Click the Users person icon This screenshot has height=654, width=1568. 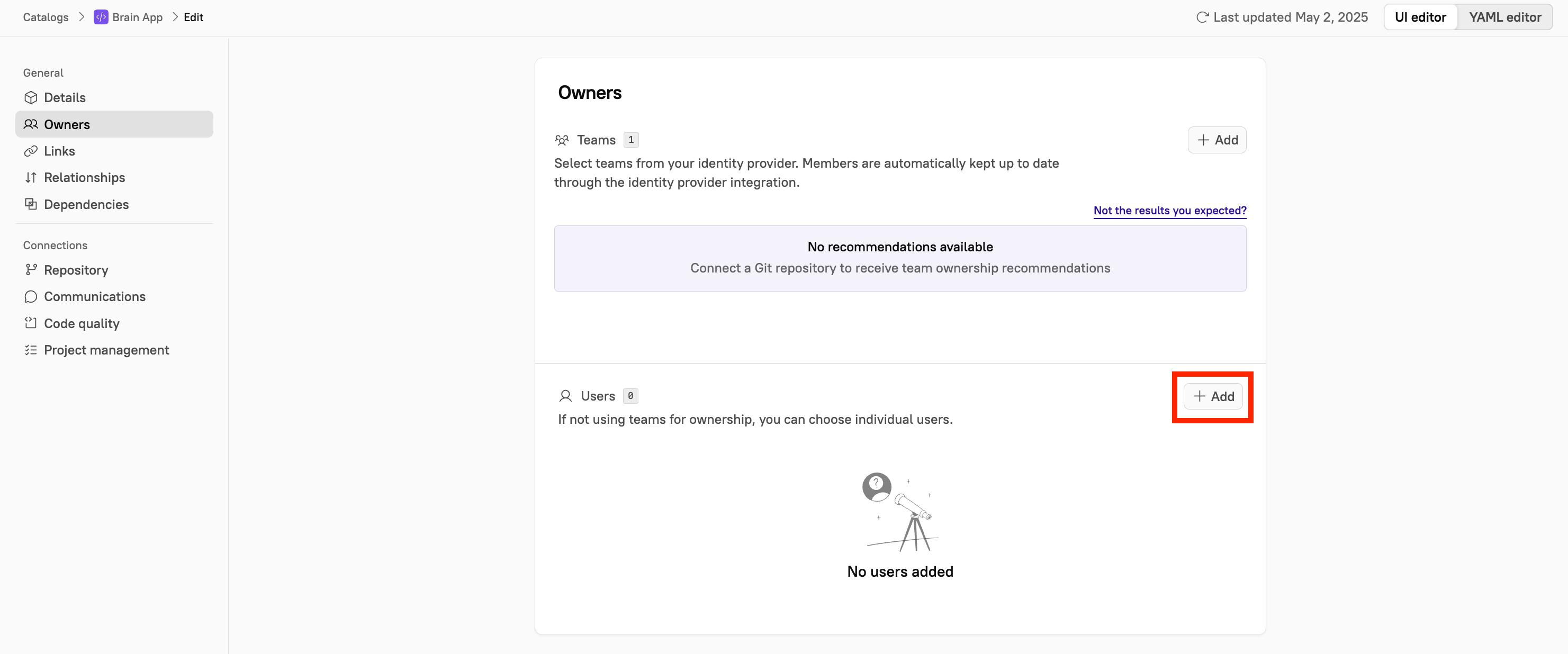point(565,396)
